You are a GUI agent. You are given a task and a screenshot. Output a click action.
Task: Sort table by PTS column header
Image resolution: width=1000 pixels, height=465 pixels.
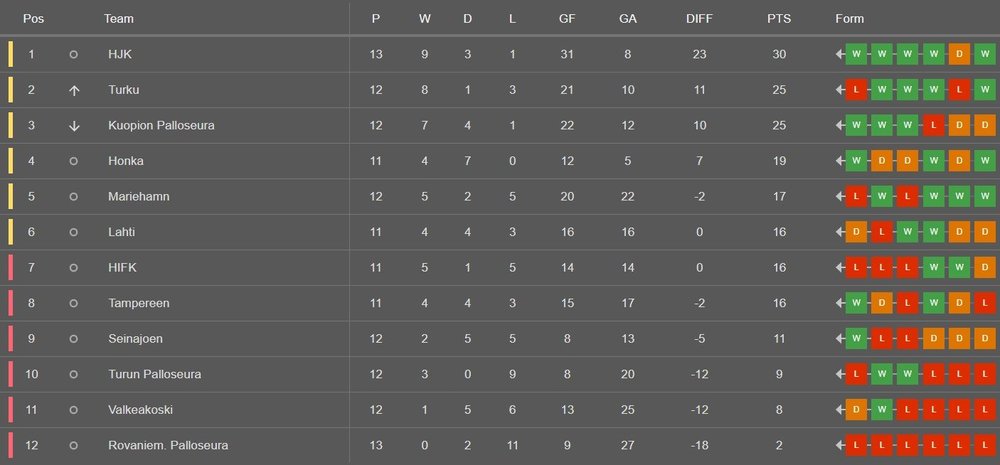coord(778,19)
